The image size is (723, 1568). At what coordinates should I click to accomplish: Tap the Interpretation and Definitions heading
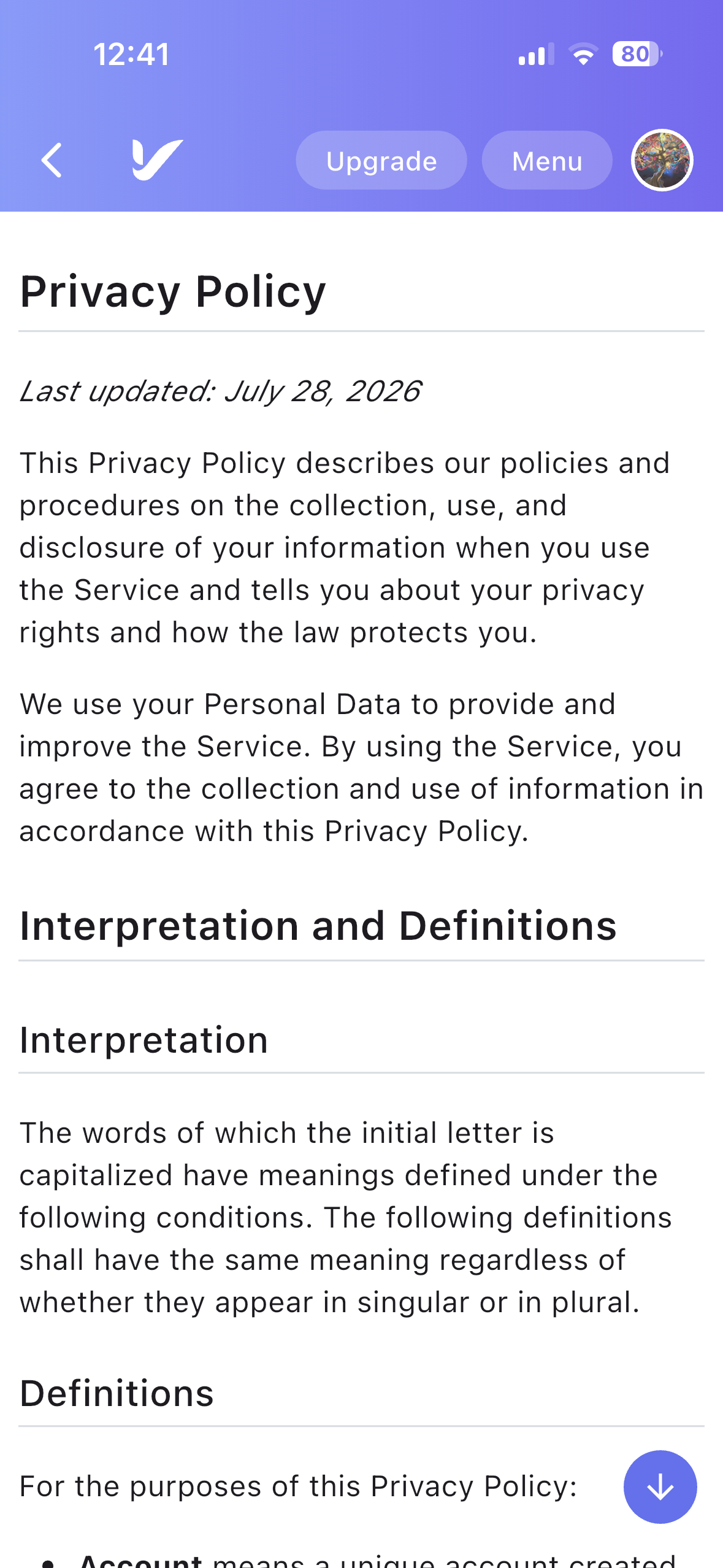[x=318, y=926]
